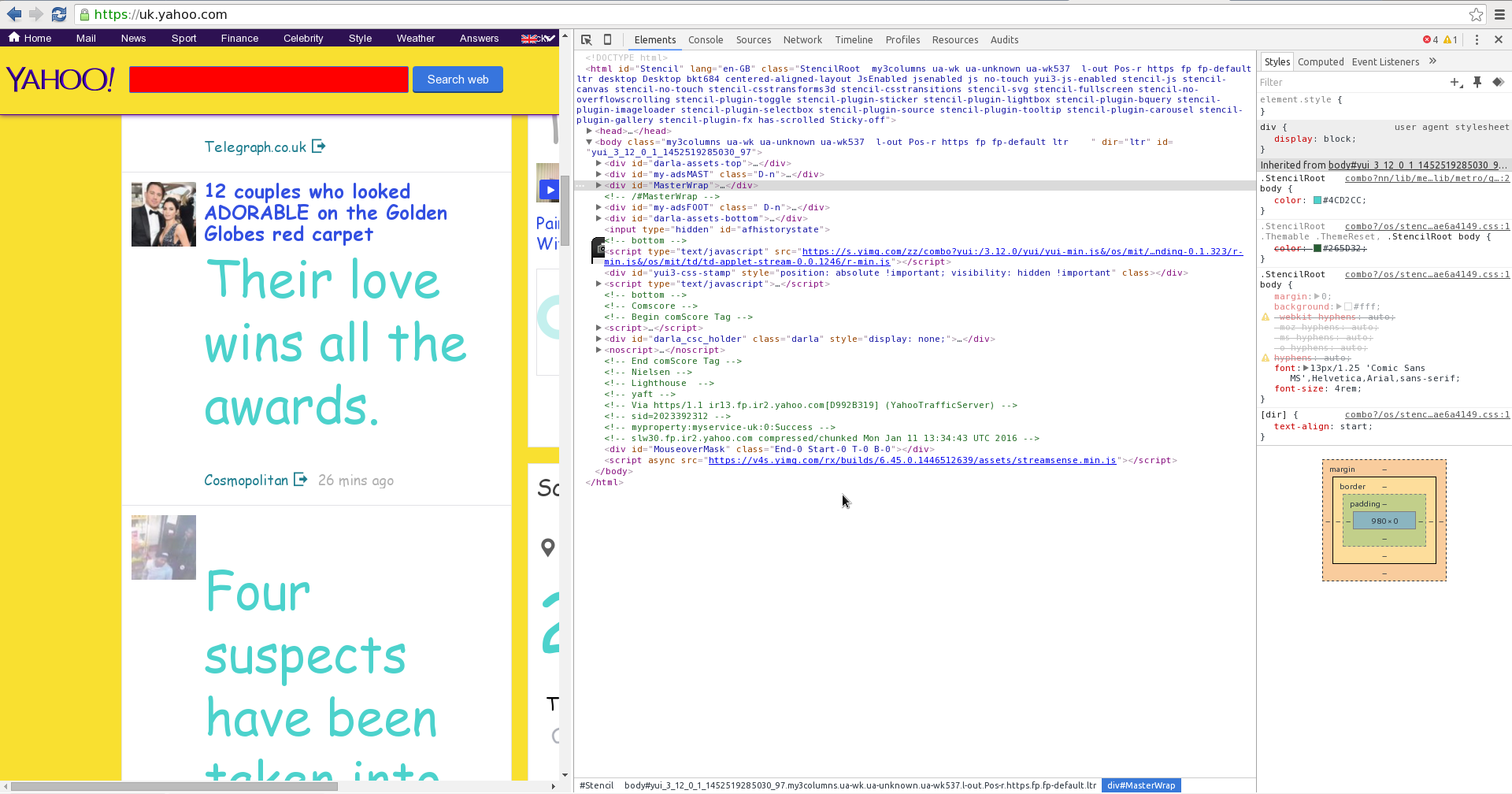Click the browser address bar URL
The height and width of the screenshot is (794, 1512).
point(161,14)
